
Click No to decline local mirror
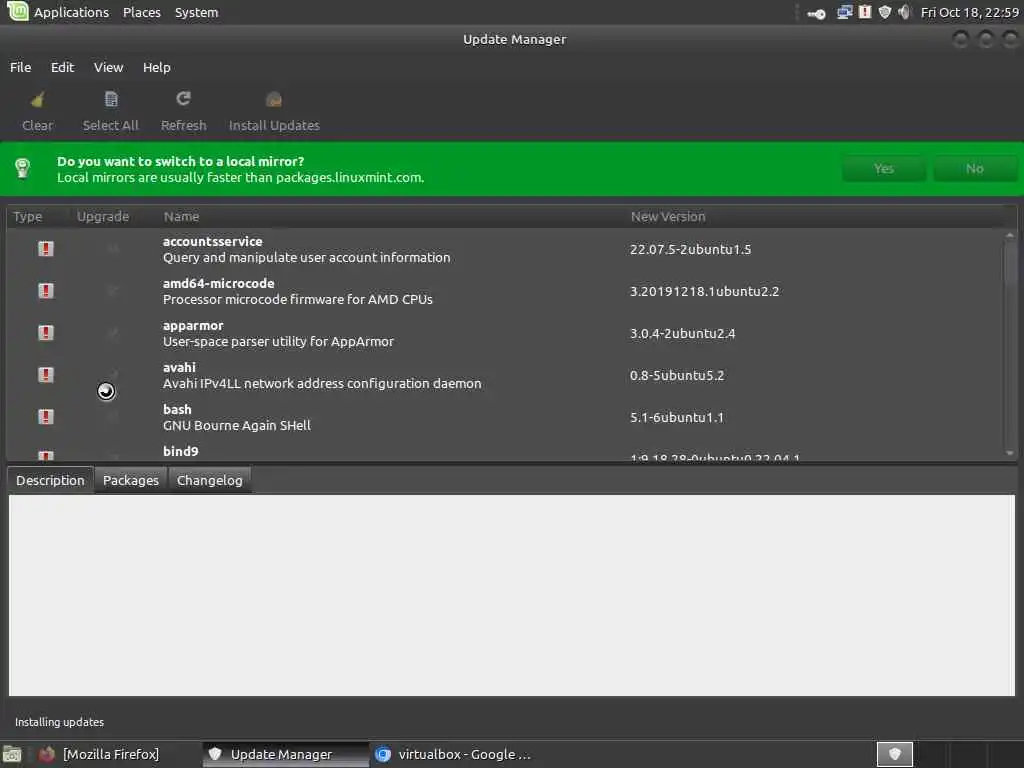(974, 168)
